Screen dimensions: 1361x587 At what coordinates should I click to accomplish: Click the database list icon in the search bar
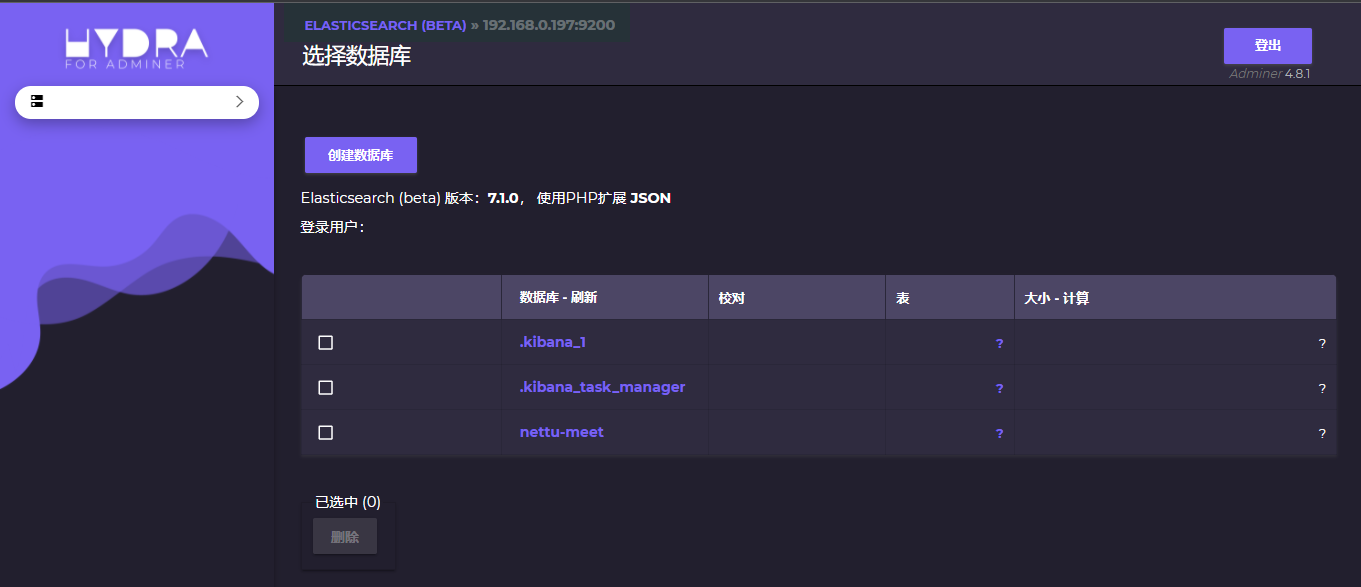[38, 101]
